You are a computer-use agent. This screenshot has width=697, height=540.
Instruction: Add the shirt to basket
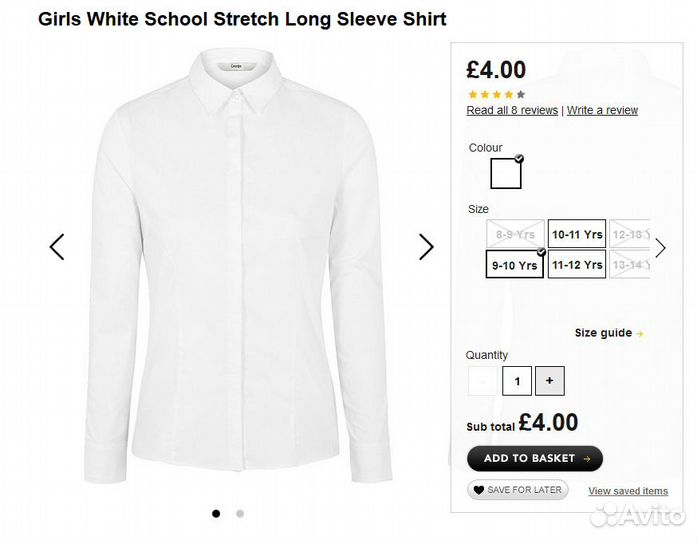534,458
